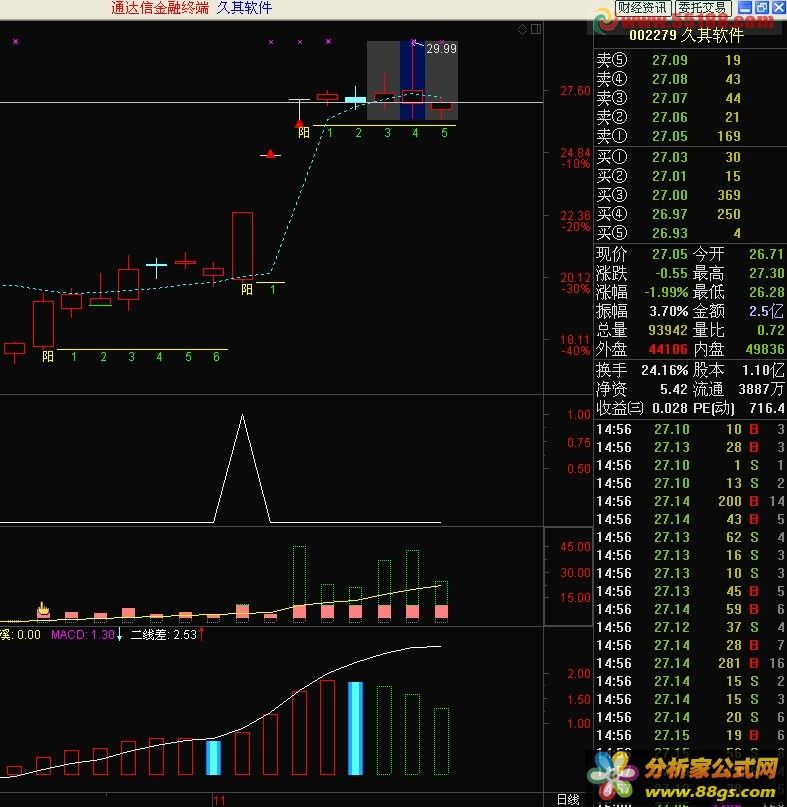Click the 卖② ask row at 27.06

[690, 117]
